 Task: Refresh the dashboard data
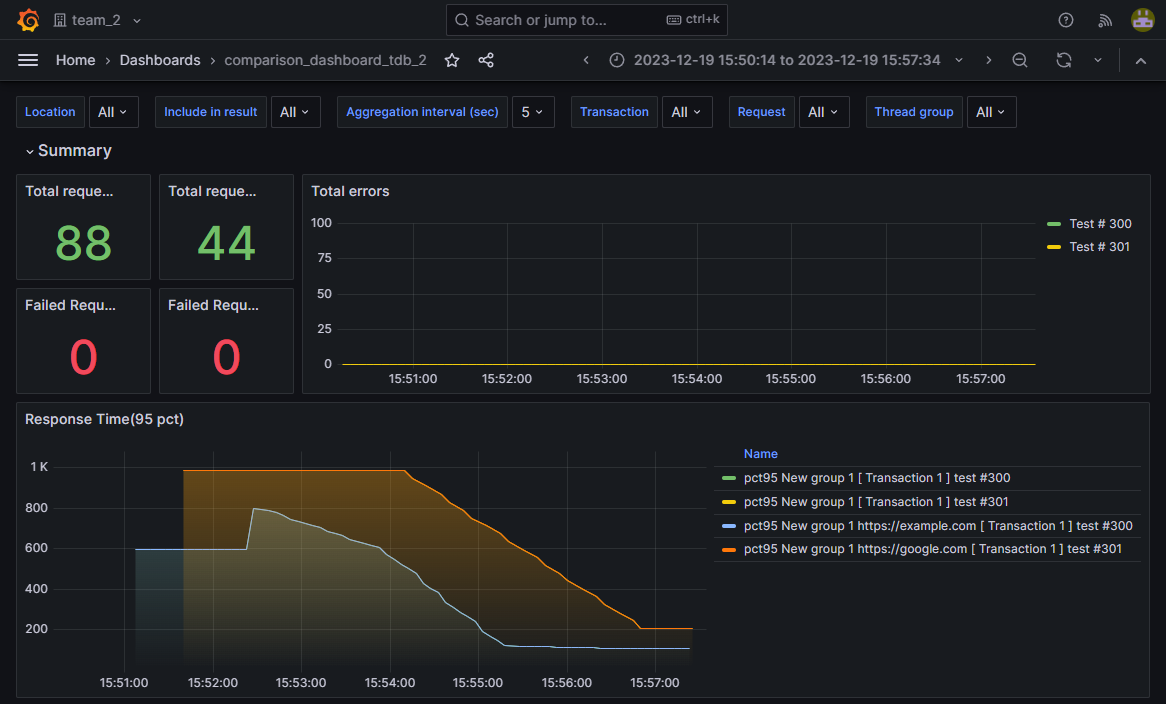[x=1061, y=60]
